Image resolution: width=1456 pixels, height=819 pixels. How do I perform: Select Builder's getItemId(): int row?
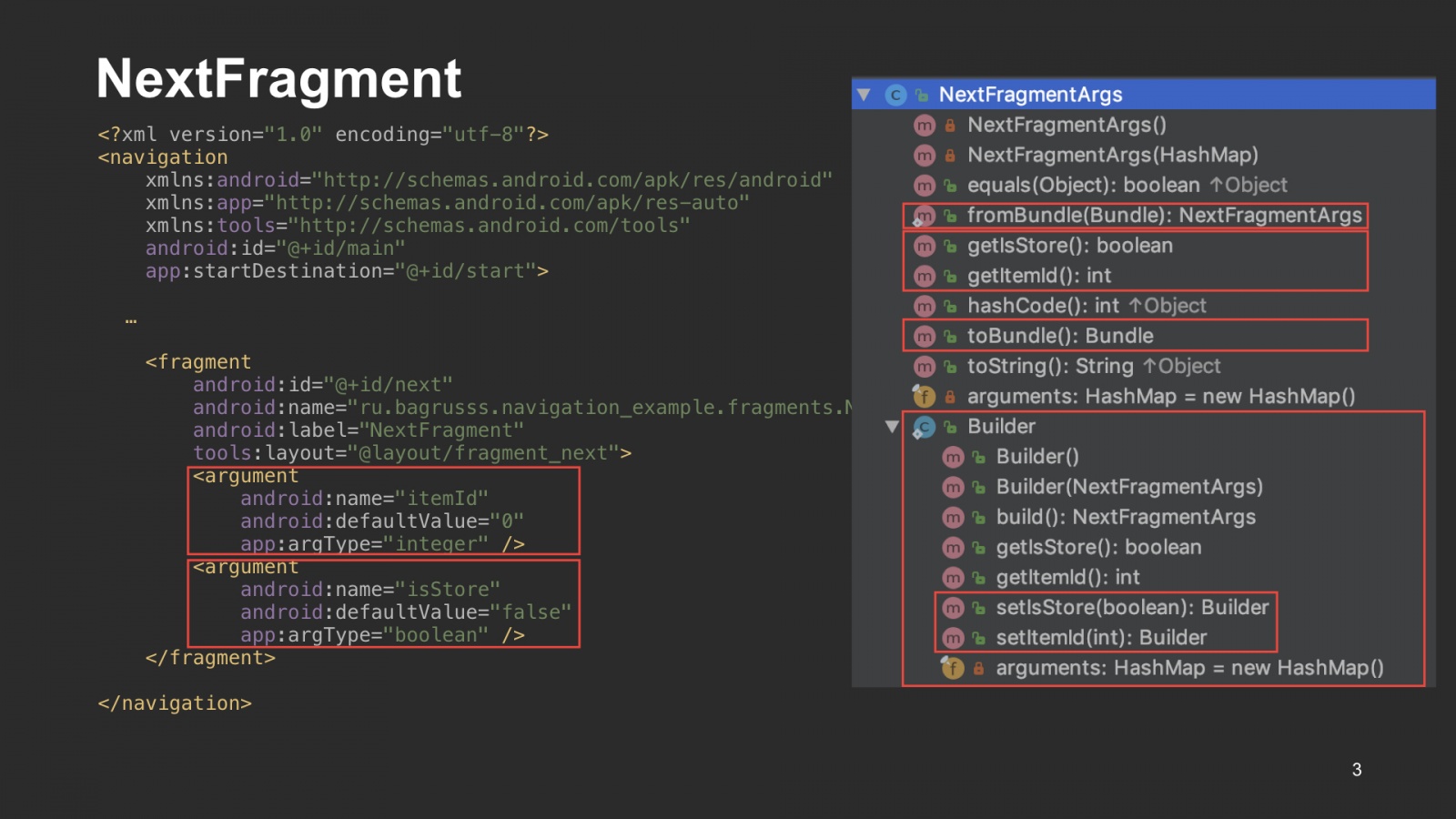pos(1144,577)
